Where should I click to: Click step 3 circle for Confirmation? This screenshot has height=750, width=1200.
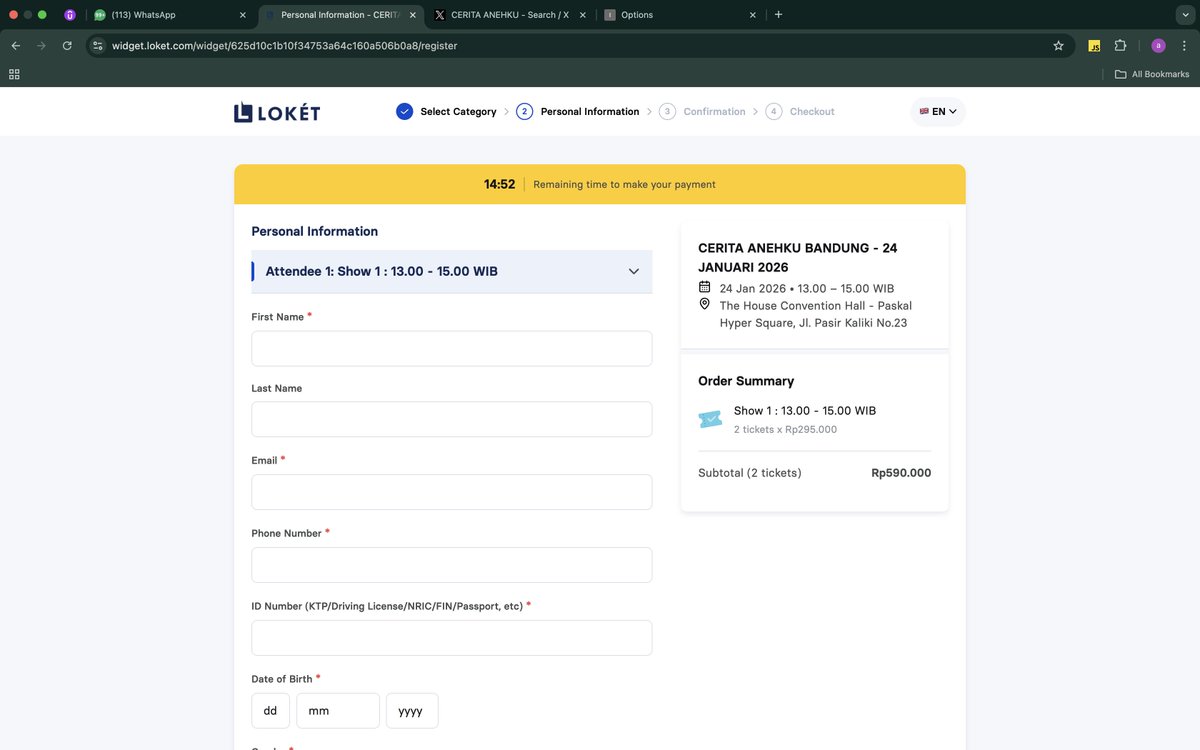click(667, 112)
